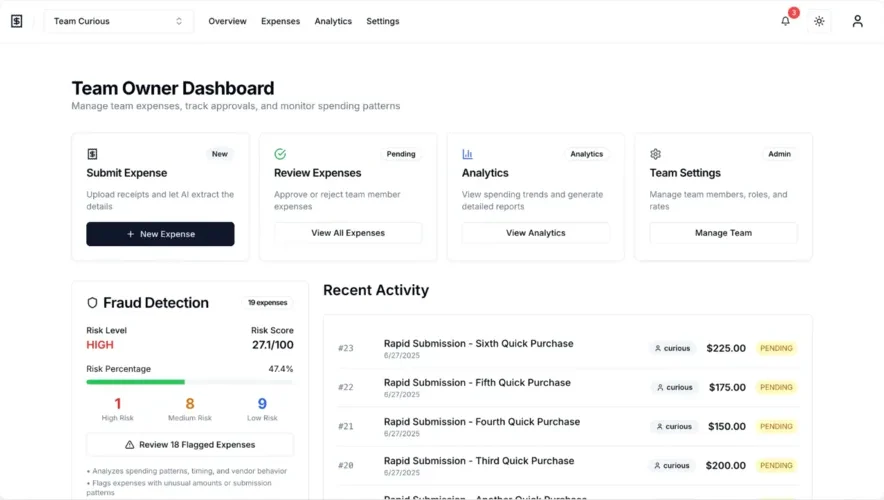Open the notifications bell
Screen dimensions: 884x500
pos(785,21)
